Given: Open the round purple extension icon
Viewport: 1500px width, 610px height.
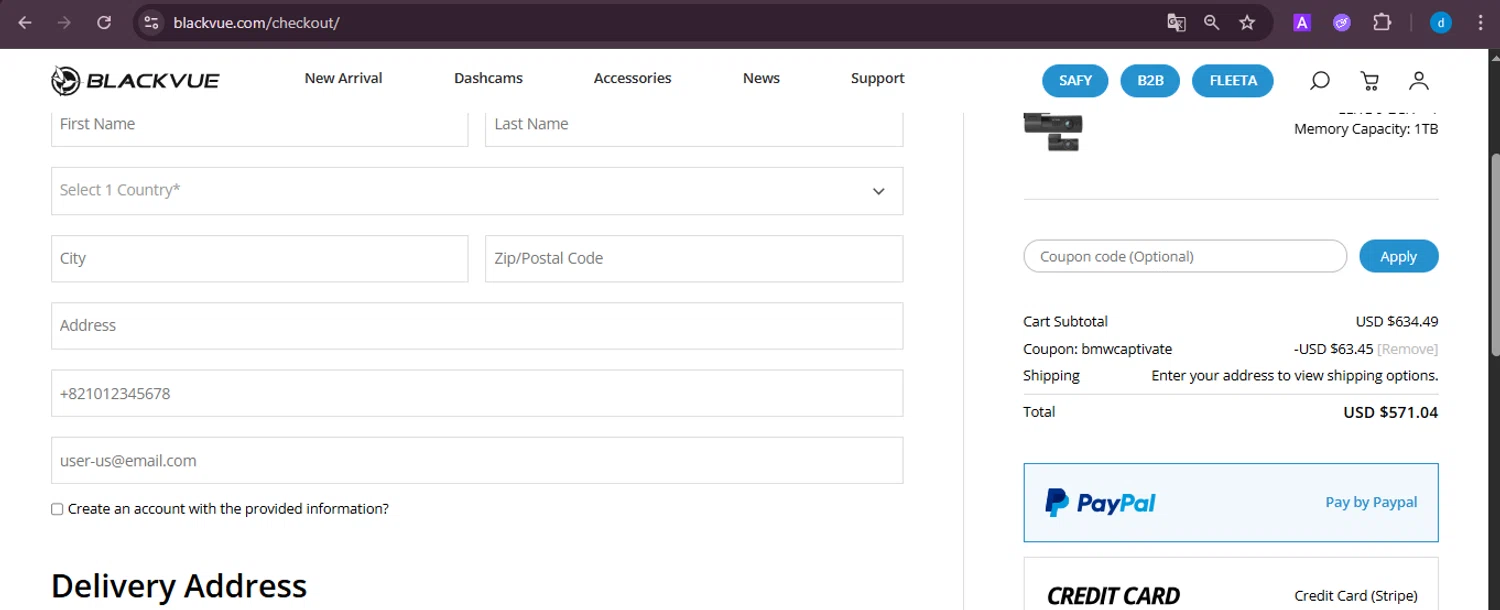Looking at the screenshot, I should (1342, 22).
